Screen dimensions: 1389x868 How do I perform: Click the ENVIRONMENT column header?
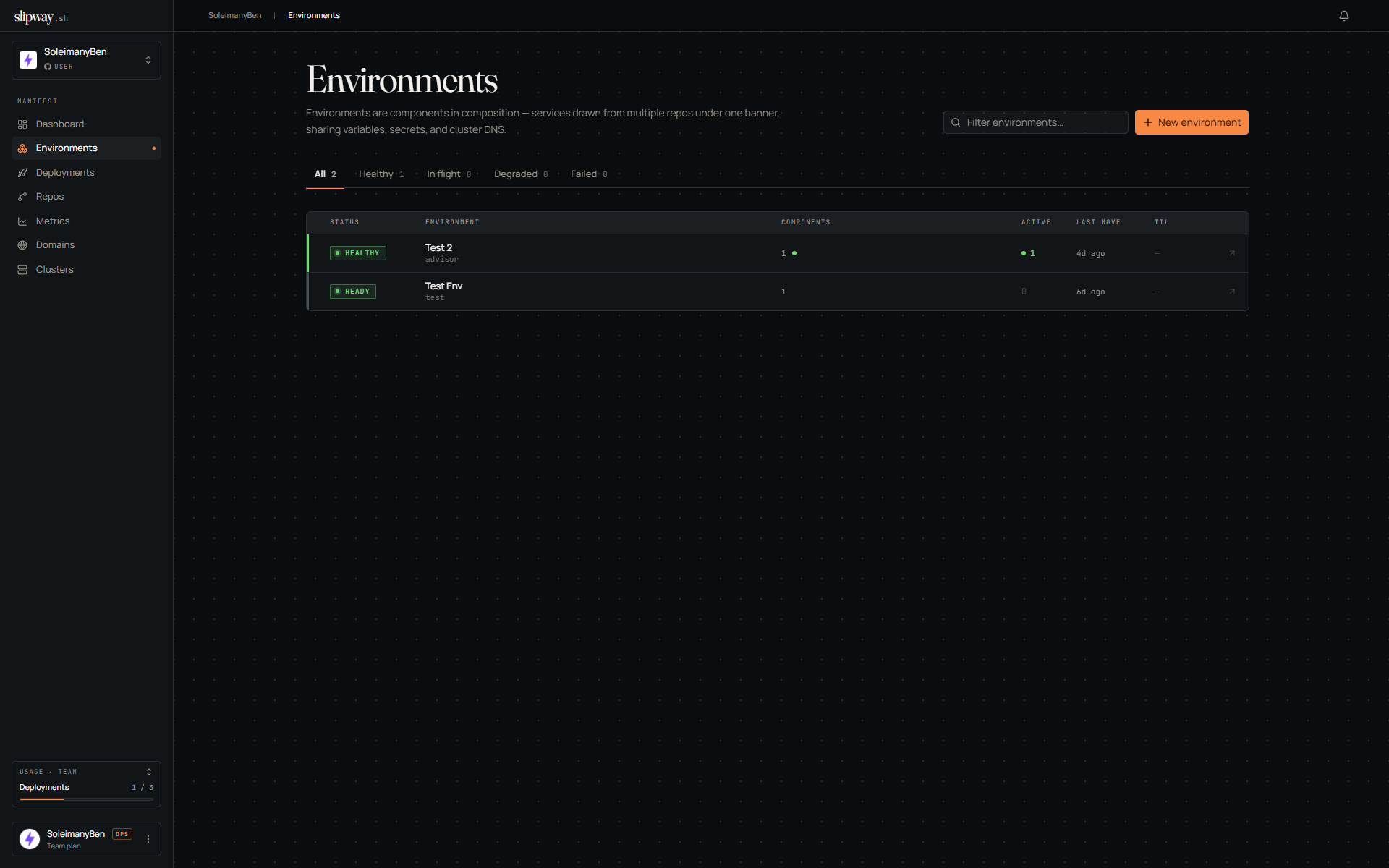[x=452, y=222]
